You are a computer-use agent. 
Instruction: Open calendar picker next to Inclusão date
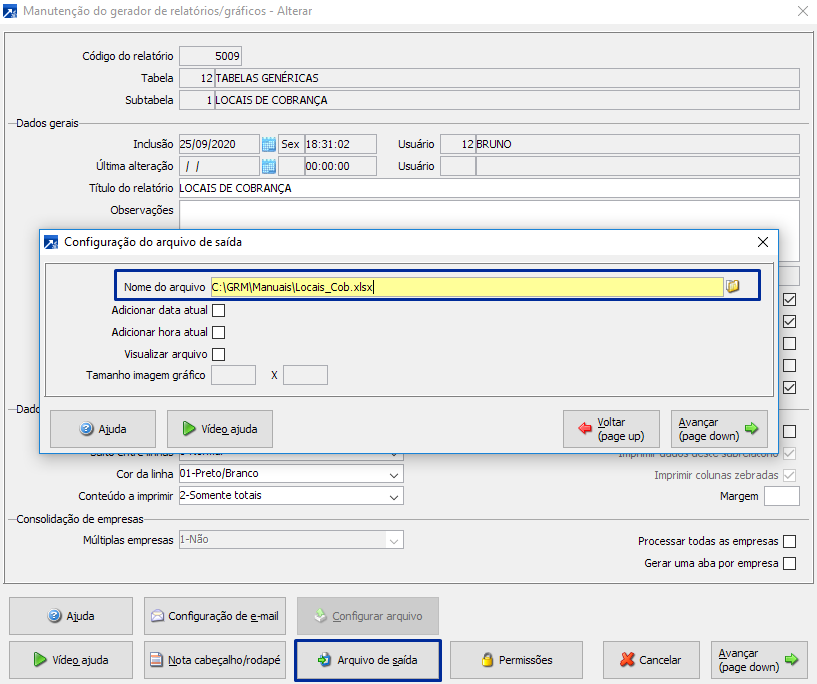[268, 144]
